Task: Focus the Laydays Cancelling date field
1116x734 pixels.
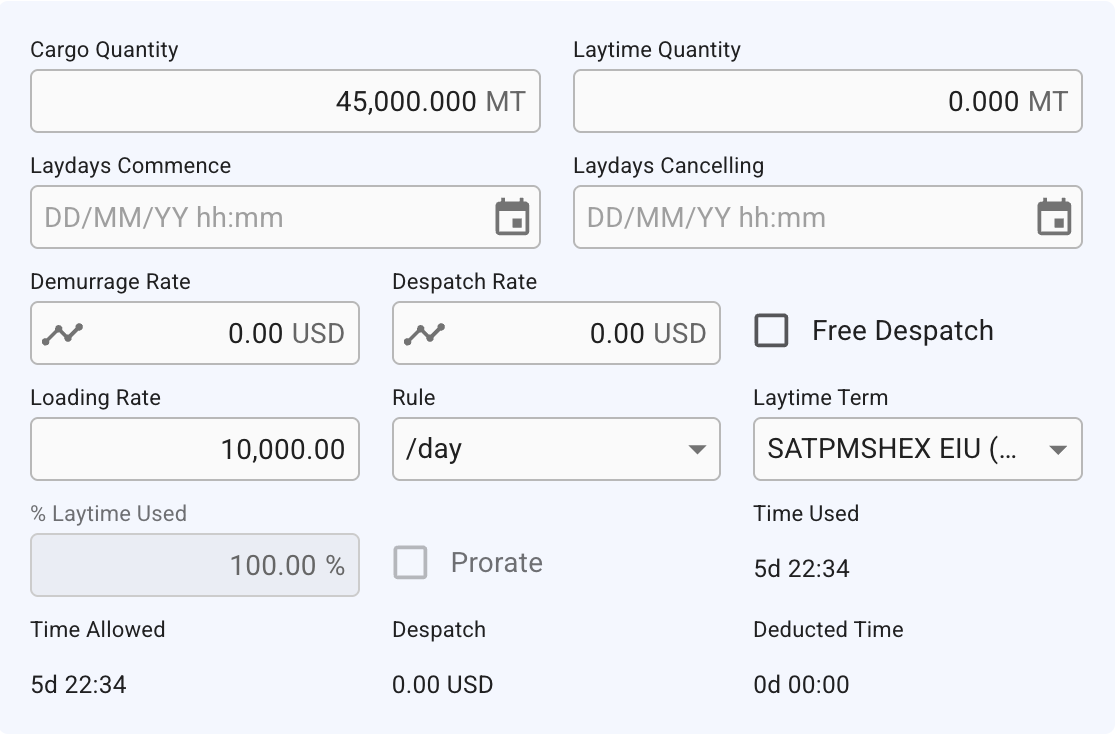Action: (x=800, y=217)
